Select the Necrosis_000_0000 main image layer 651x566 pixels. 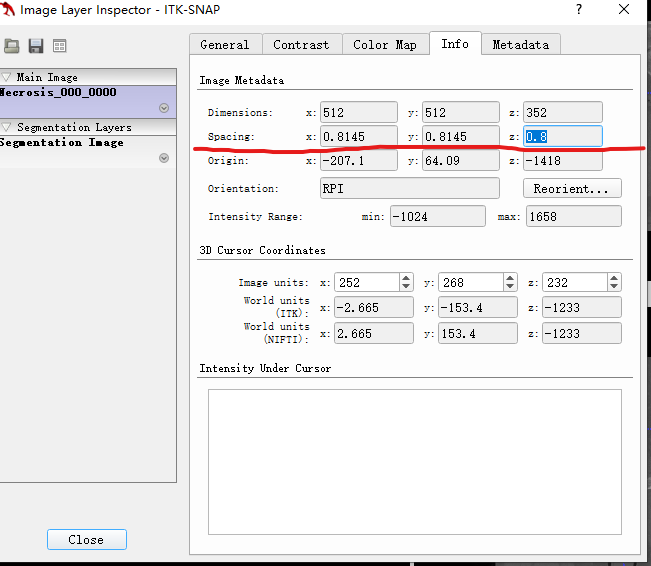click(x=88, y=102)
